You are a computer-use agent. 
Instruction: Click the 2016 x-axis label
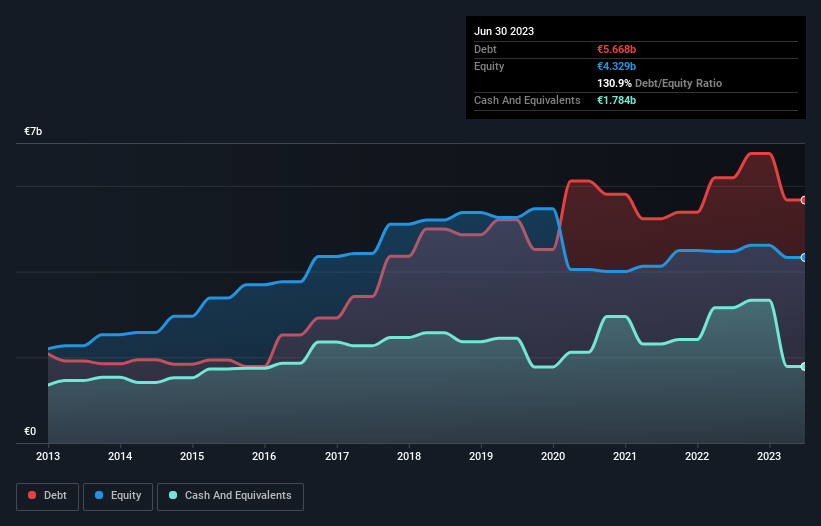pos(265,455)
